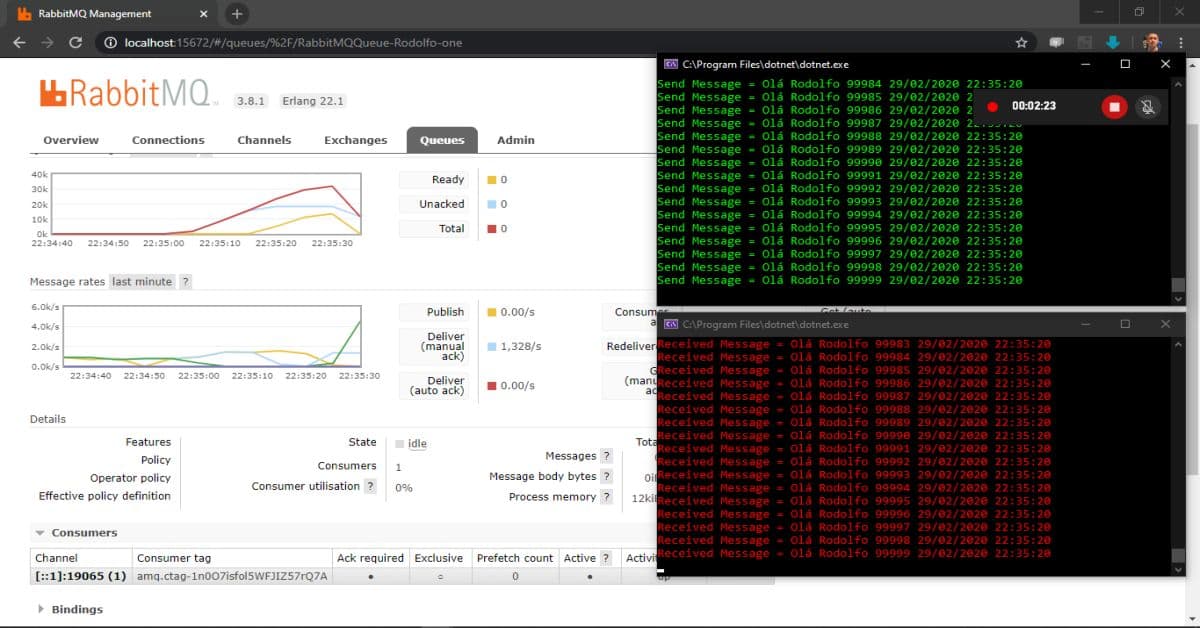Open the Chrome profile avatar
The image size is (1200, 628).
[x=1152, y=43]
